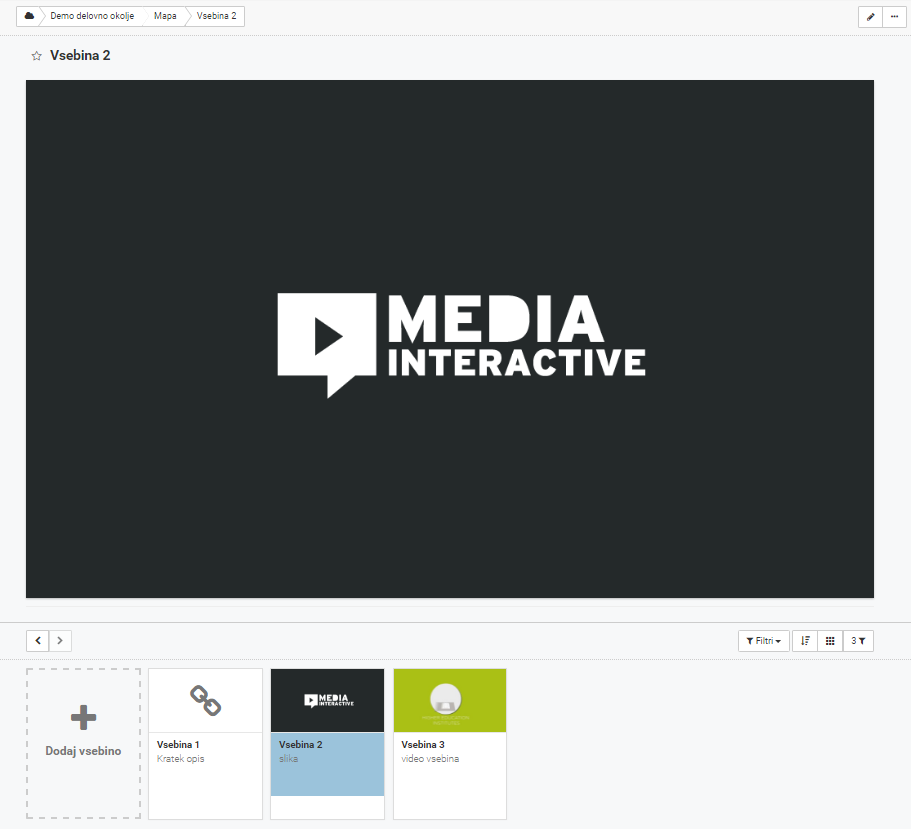Select the Vsebina 2 thumbnail card
The image size is (911, 829).
coord(328,744)
